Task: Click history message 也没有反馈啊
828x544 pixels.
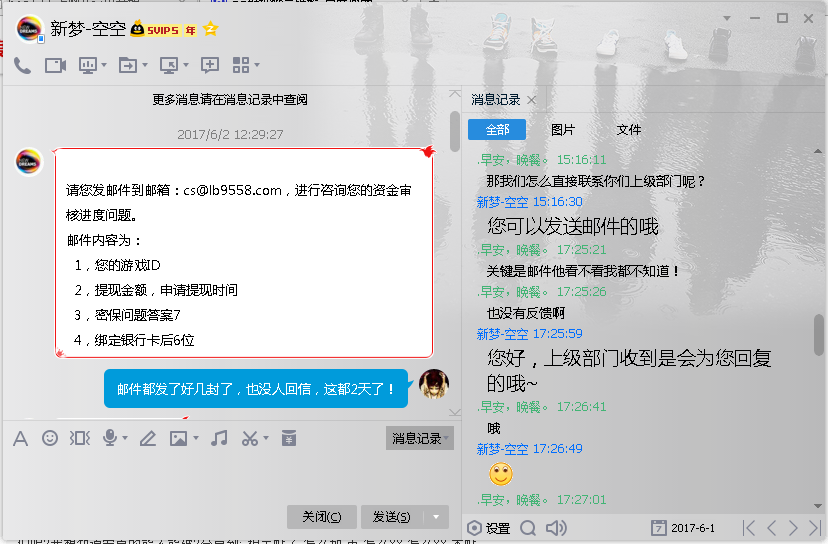Action: pyautogui.click(x=525, y=313)
